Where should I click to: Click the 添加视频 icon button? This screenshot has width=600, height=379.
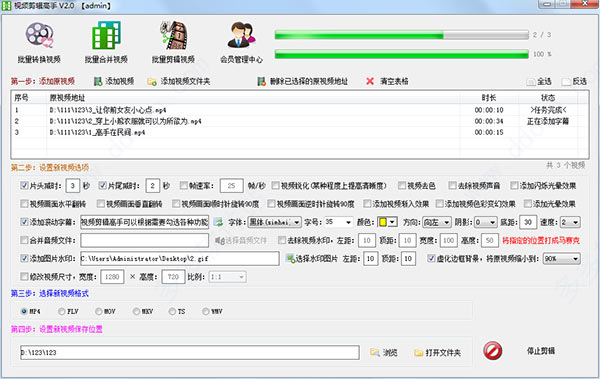click(98, 81)
